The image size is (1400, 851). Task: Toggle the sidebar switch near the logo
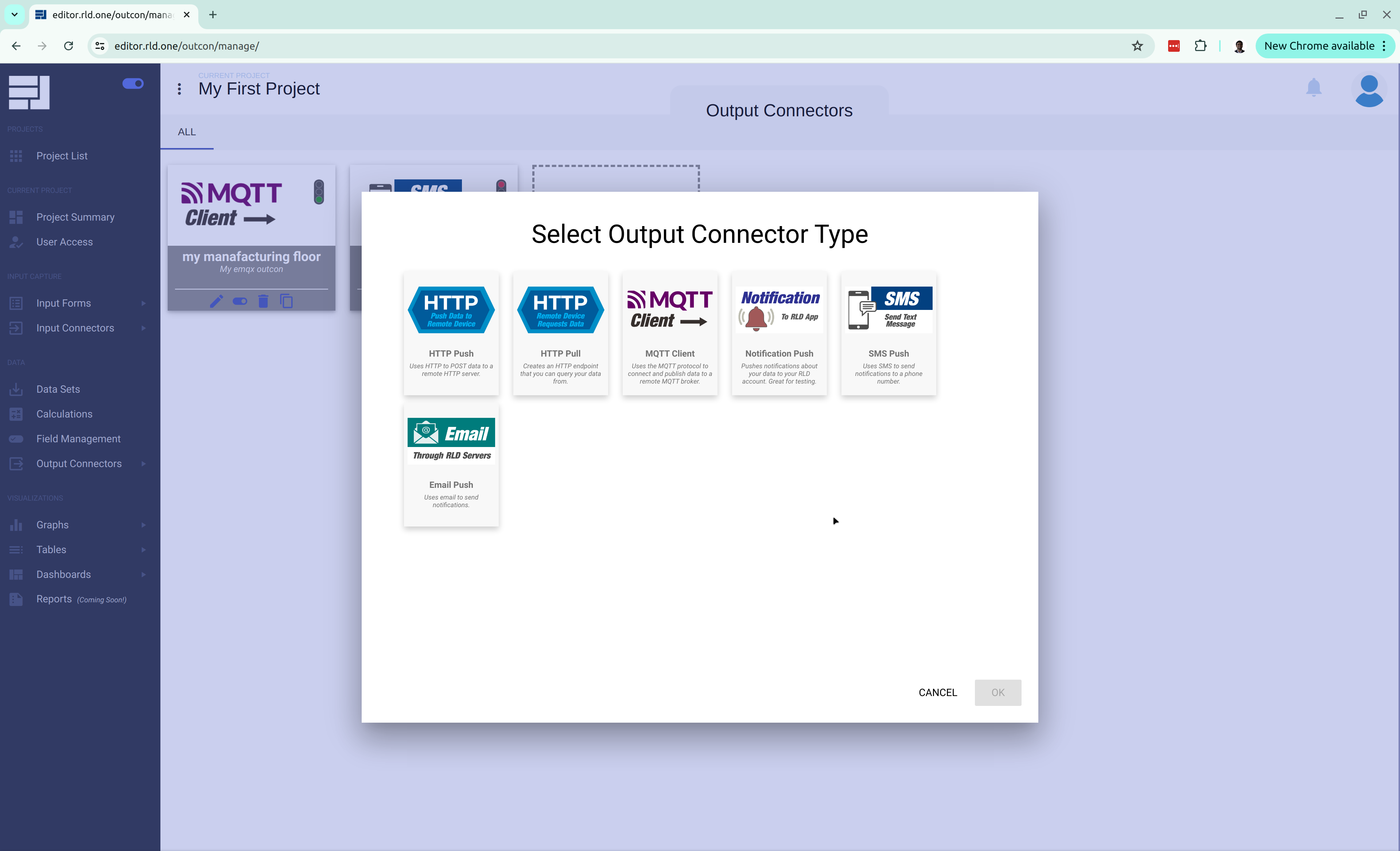tap(133, 83)
